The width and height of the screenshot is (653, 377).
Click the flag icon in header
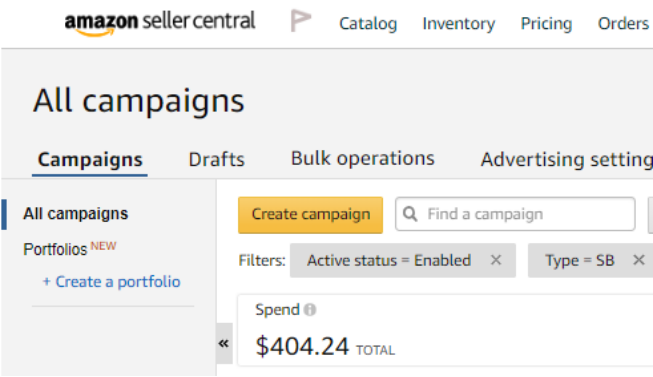click(300, 20)
